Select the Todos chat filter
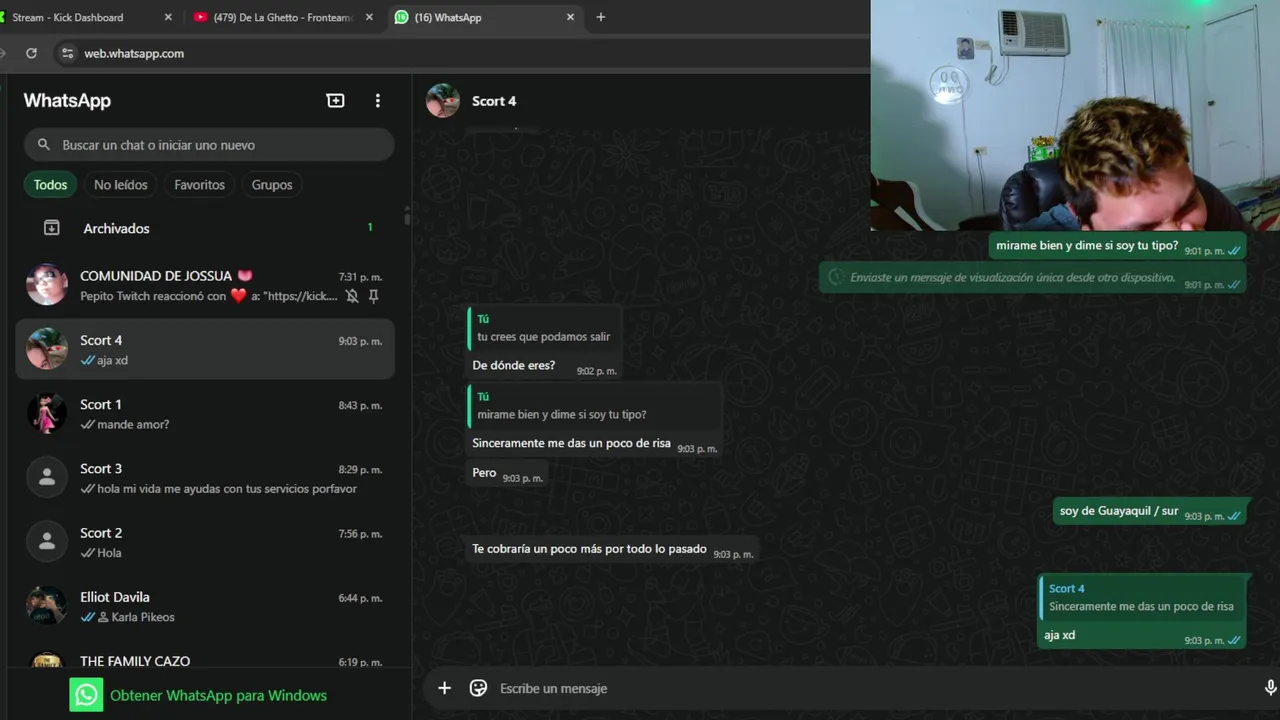The image size is (1280, 720). (x=50, y=185)
